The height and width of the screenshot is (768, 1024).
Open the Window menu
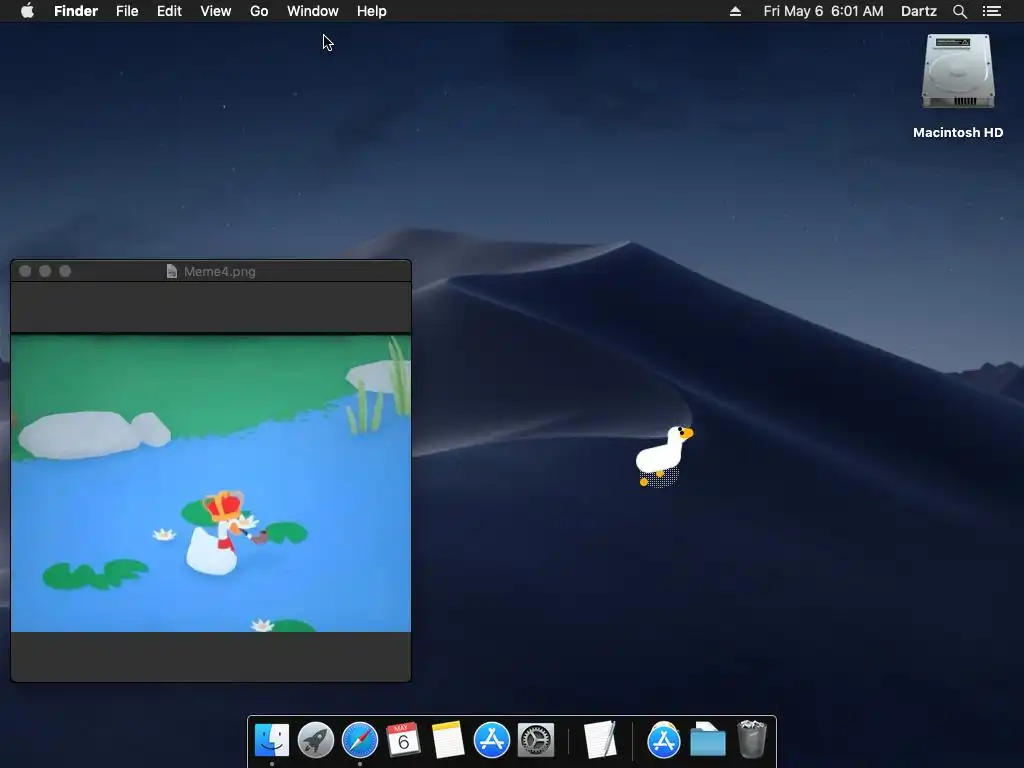tap(313, 11)
